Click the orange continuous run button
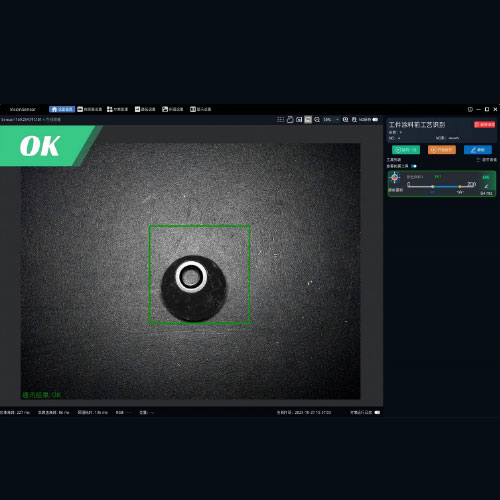Screen dimensions: 500x500 442,150
